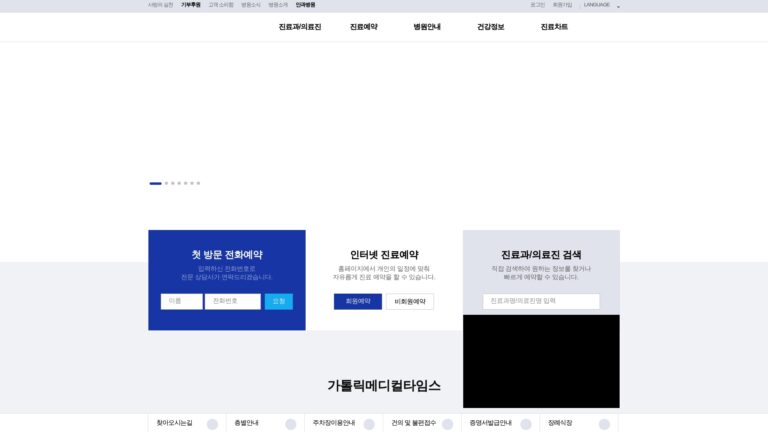The width and height of the screenshot is (768, 432).
Task: Open the 병원소식 top bar link
Action: (x=251, y=5)
